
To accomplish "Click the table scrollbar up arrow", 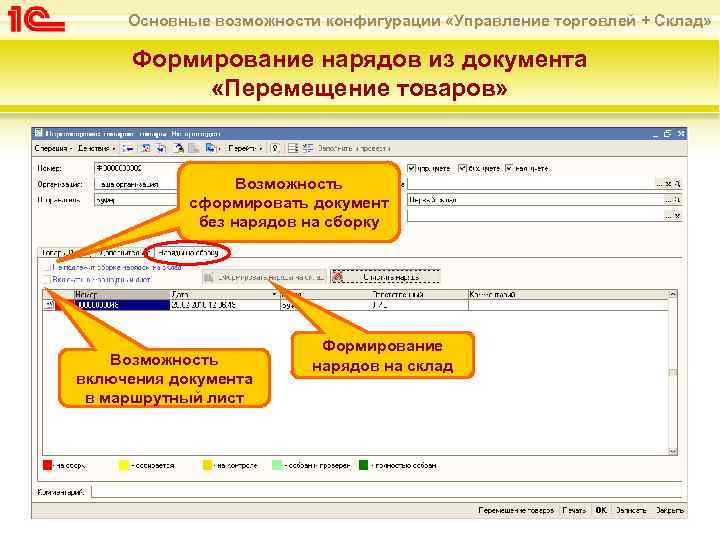I will [673, 294].
